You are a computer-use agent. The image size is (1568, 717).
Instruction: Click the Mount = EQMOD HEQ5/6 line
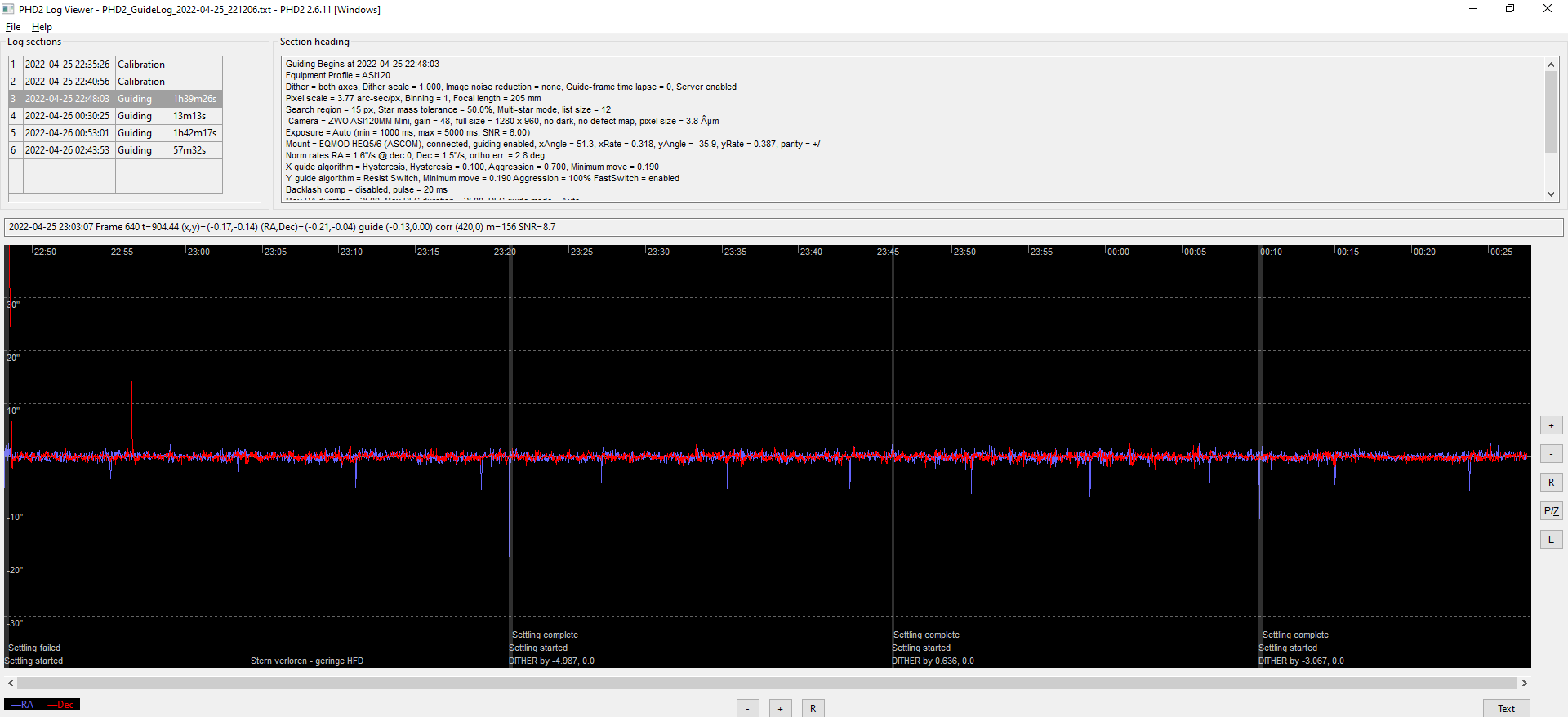pyautogui.click(x=555, y=144)
